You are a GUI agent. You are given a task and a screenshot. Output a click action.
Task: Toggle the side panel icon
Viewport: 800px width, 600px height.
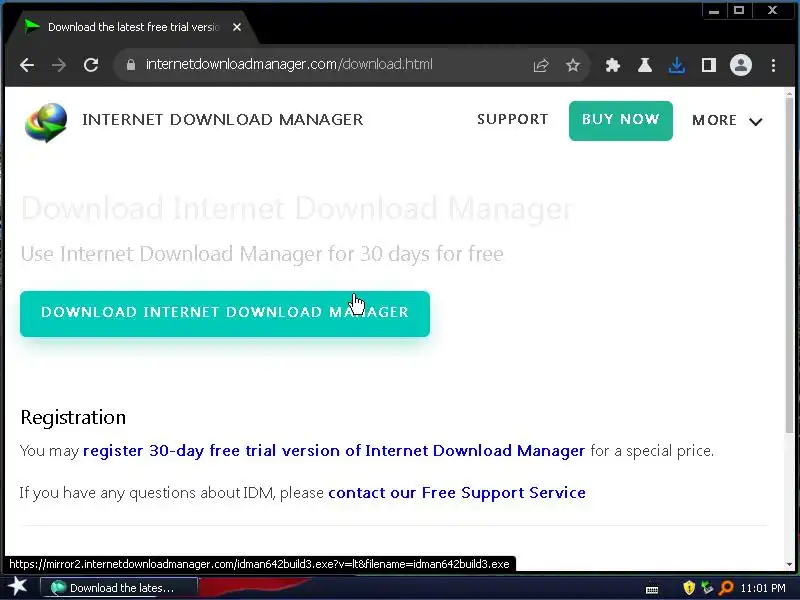(709, 65)
